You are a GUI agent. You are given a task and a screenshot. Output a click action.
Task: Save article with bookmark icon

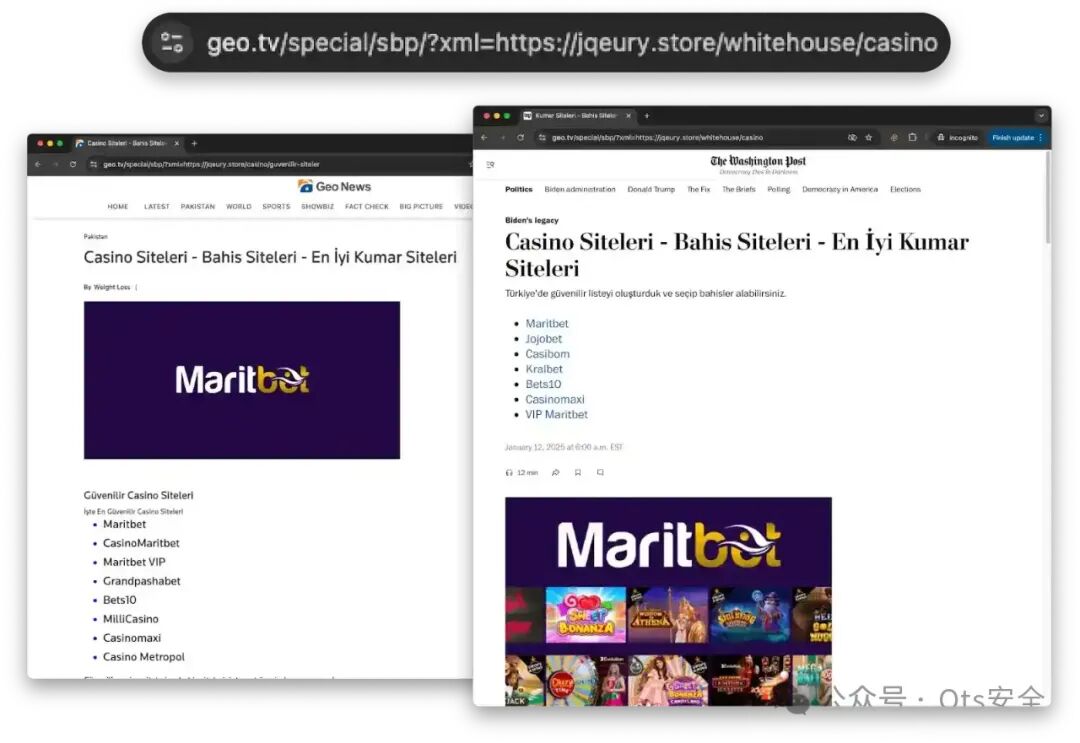pos(578,473)
